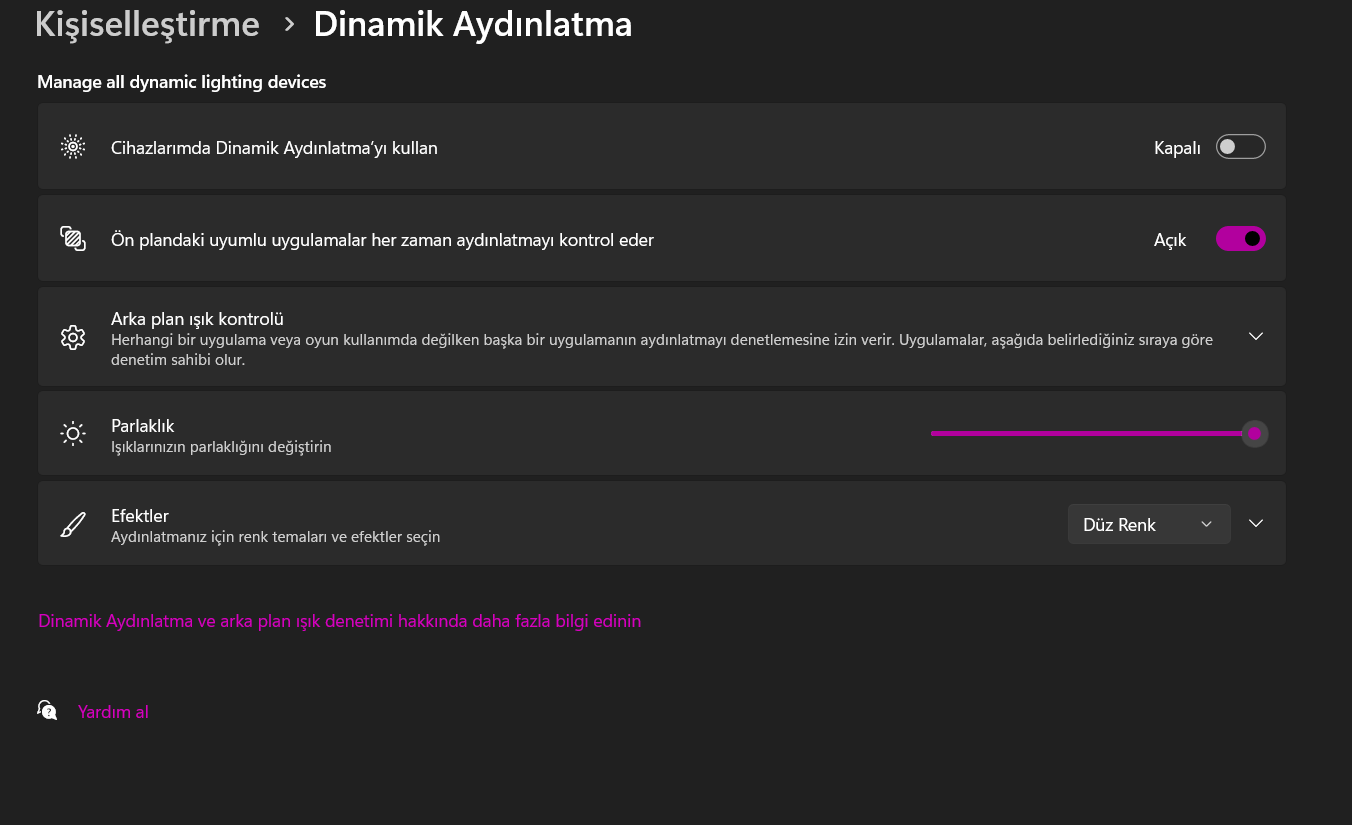Click the Parlaklık brightness slider thumb

[x=1254, y=434]
